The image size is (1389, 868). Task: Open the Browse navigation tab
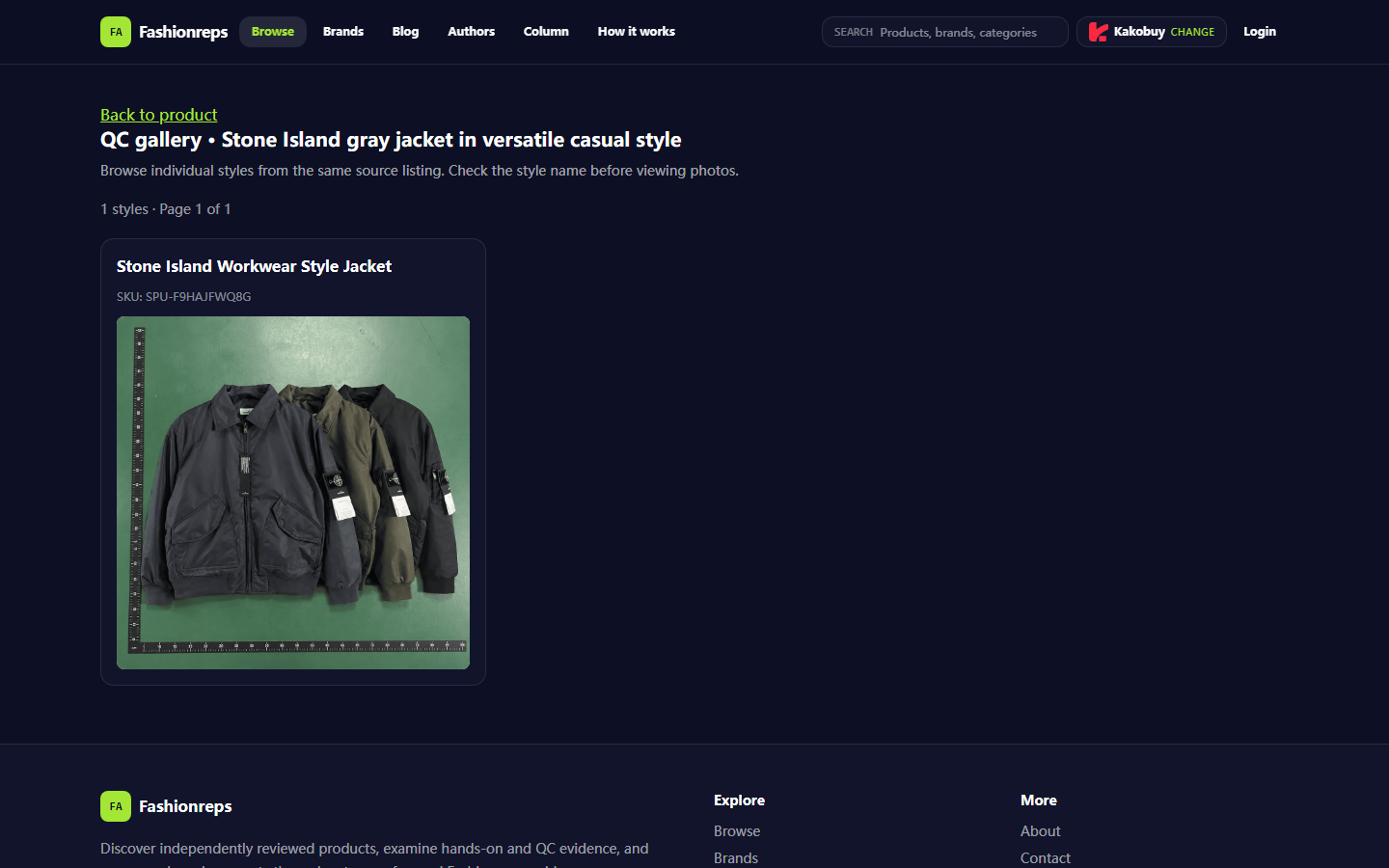click(x=273, y=32)
